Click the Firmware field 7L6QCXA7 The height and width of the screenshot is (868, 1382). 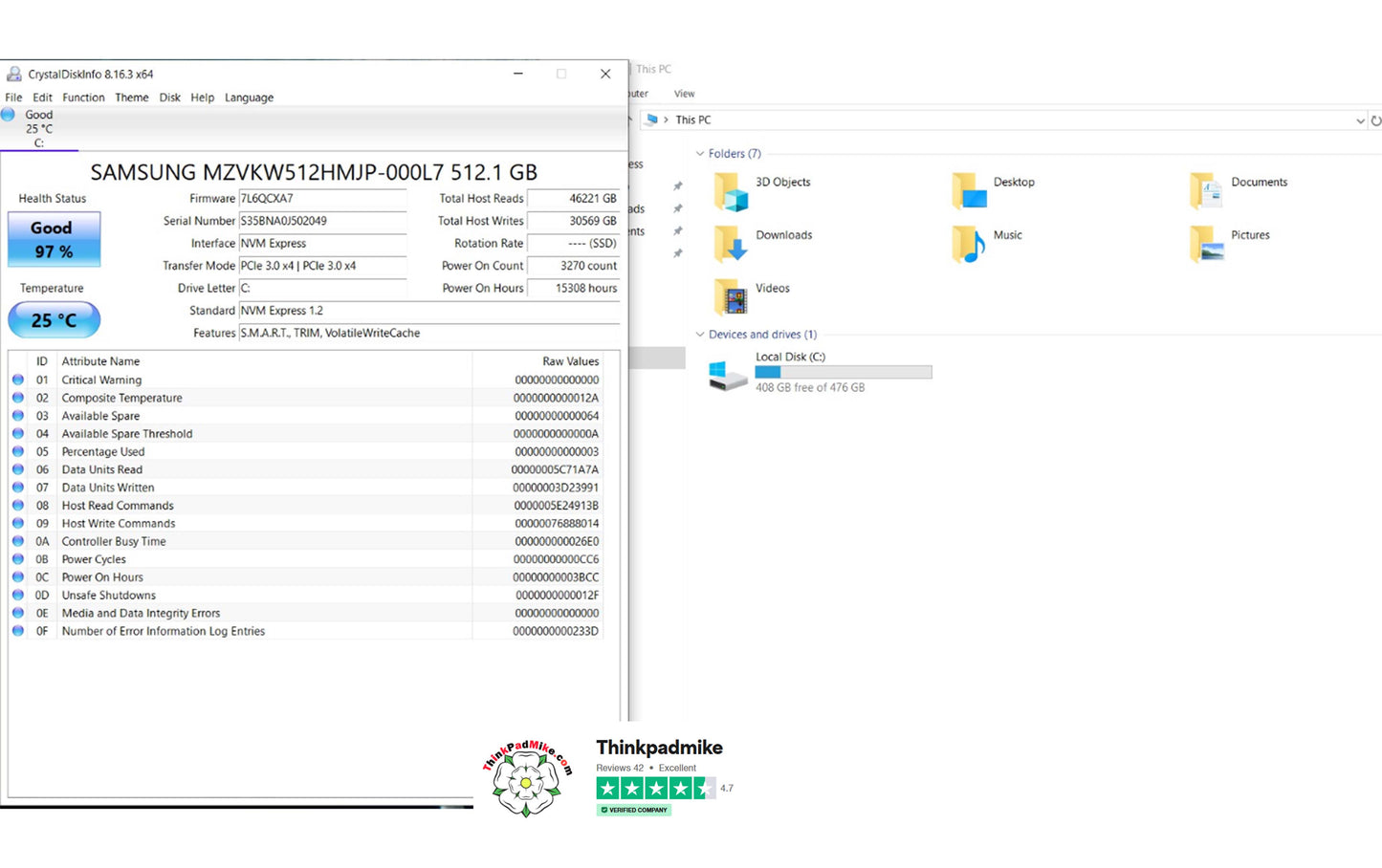coord(322,199)
